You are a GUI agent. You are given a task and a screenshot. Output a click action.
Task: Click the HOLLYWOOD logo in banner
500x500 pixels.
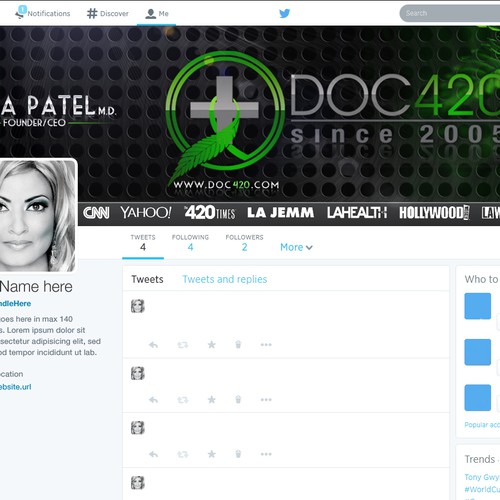tap(435, 213)
